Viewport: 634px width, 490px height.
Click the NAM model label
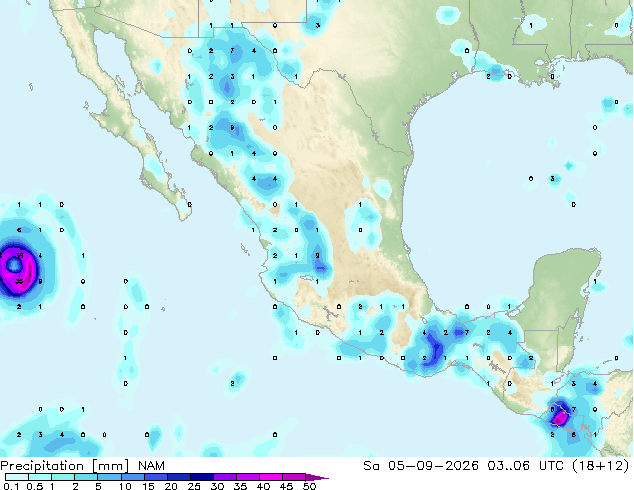pyautogui.click(x=151, y=466)
